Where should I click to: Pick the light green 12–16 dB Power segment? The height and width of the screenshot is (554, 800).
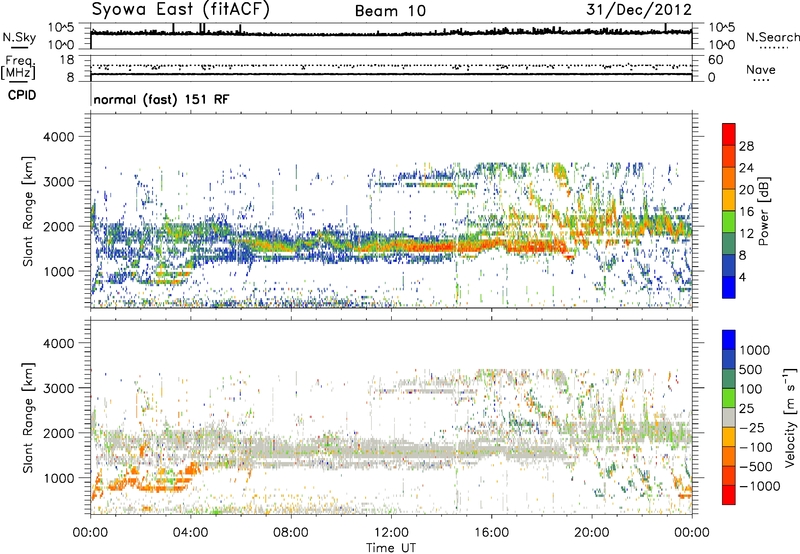[x=729, y=221]
